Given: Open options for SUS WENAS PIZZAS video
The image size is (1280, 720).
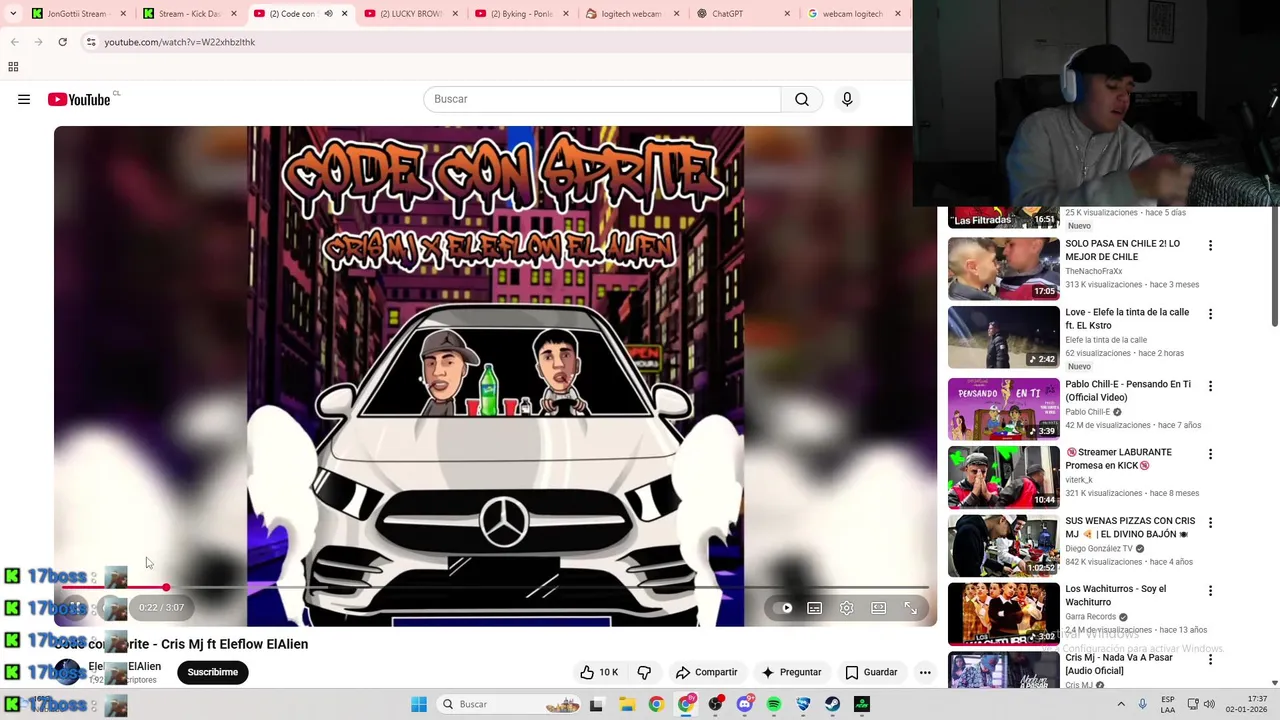Looking at the screenshot, I should pyautogui.click(x=1210, y=523).
